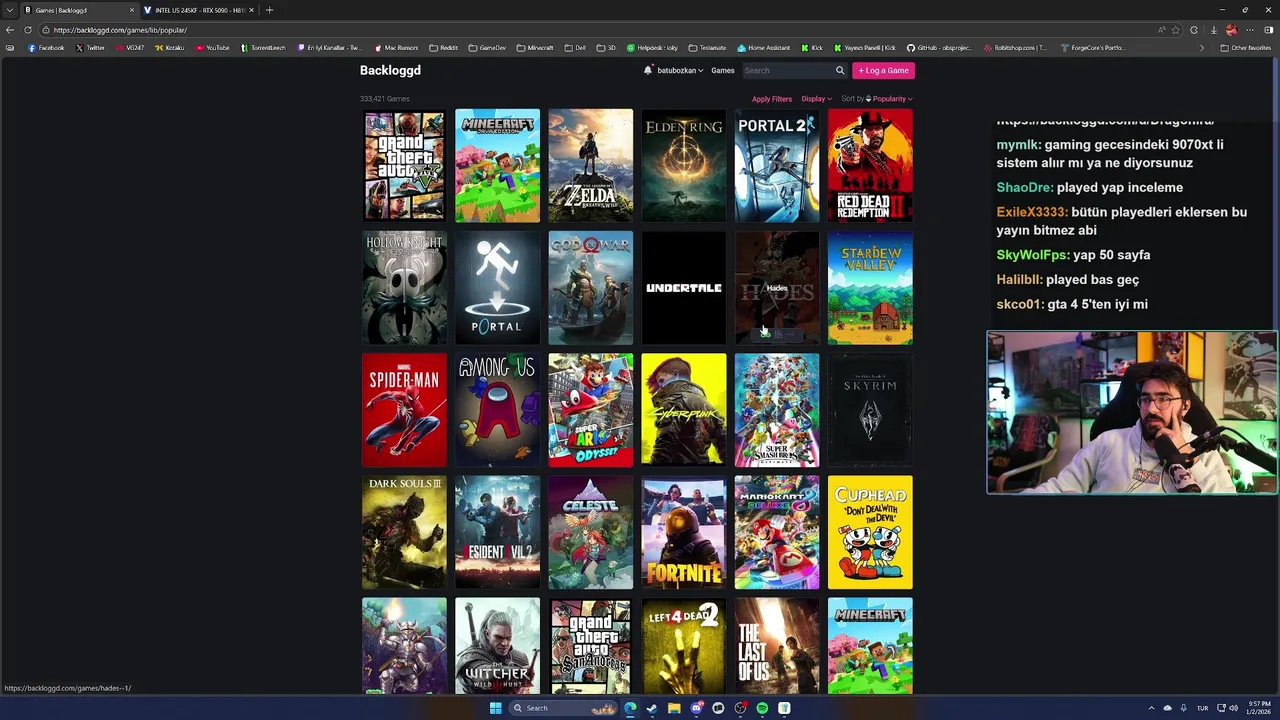Open the God of War game cover
Image resolution: width=1280 pixels, height=720 pixels.
(x=590, y=288)
